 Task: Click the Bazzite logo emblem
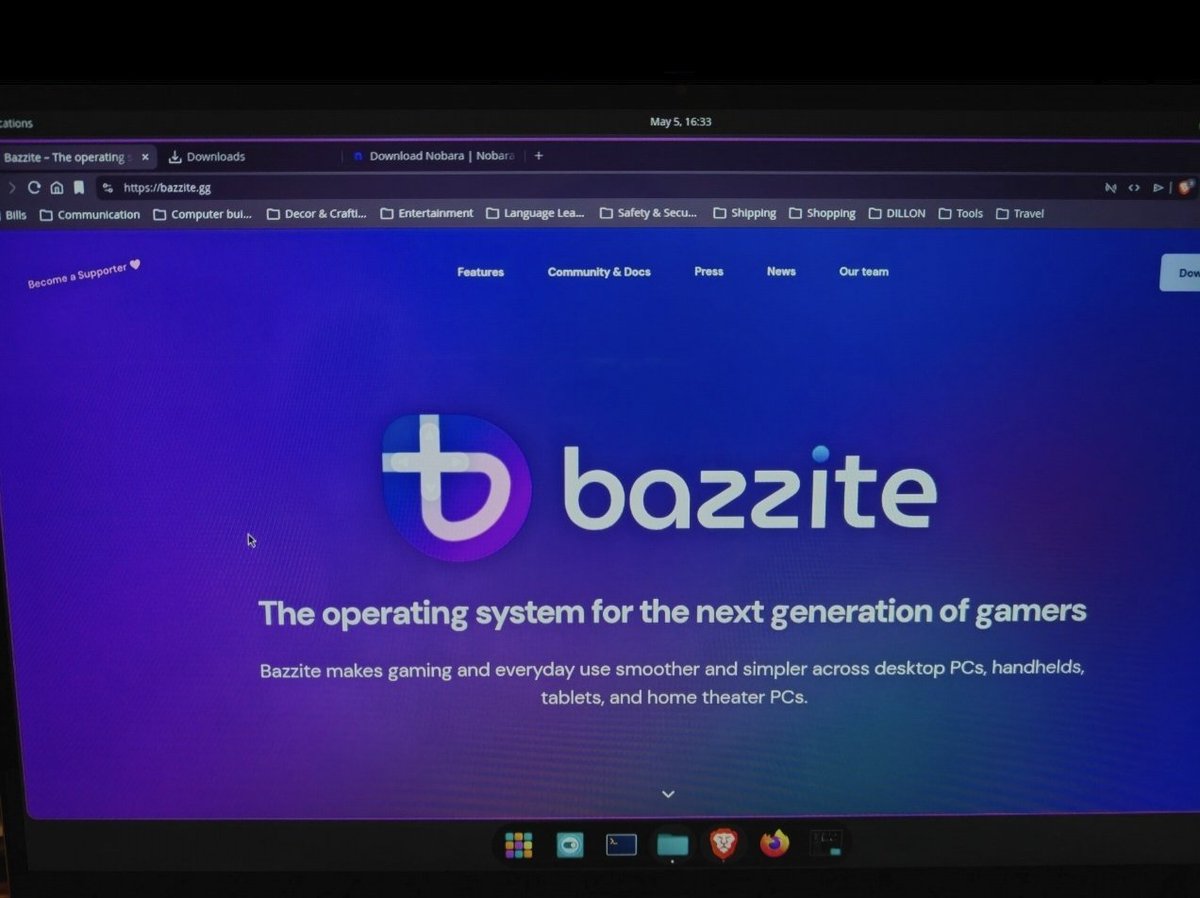[x=456, y=487]
